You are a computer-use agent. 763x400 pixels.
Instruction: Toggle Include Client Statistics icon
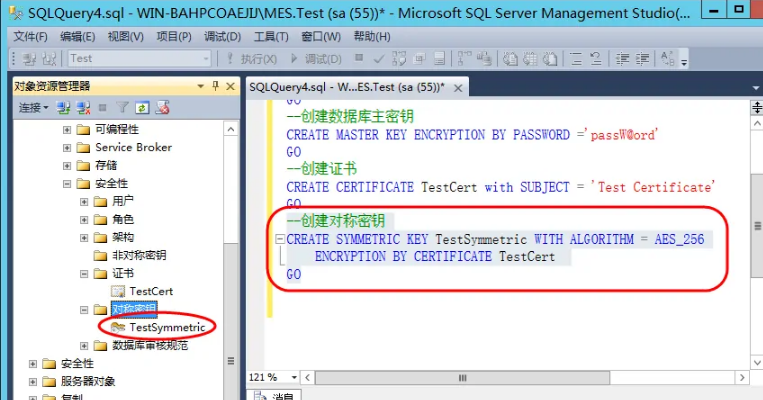coord(484,59)
